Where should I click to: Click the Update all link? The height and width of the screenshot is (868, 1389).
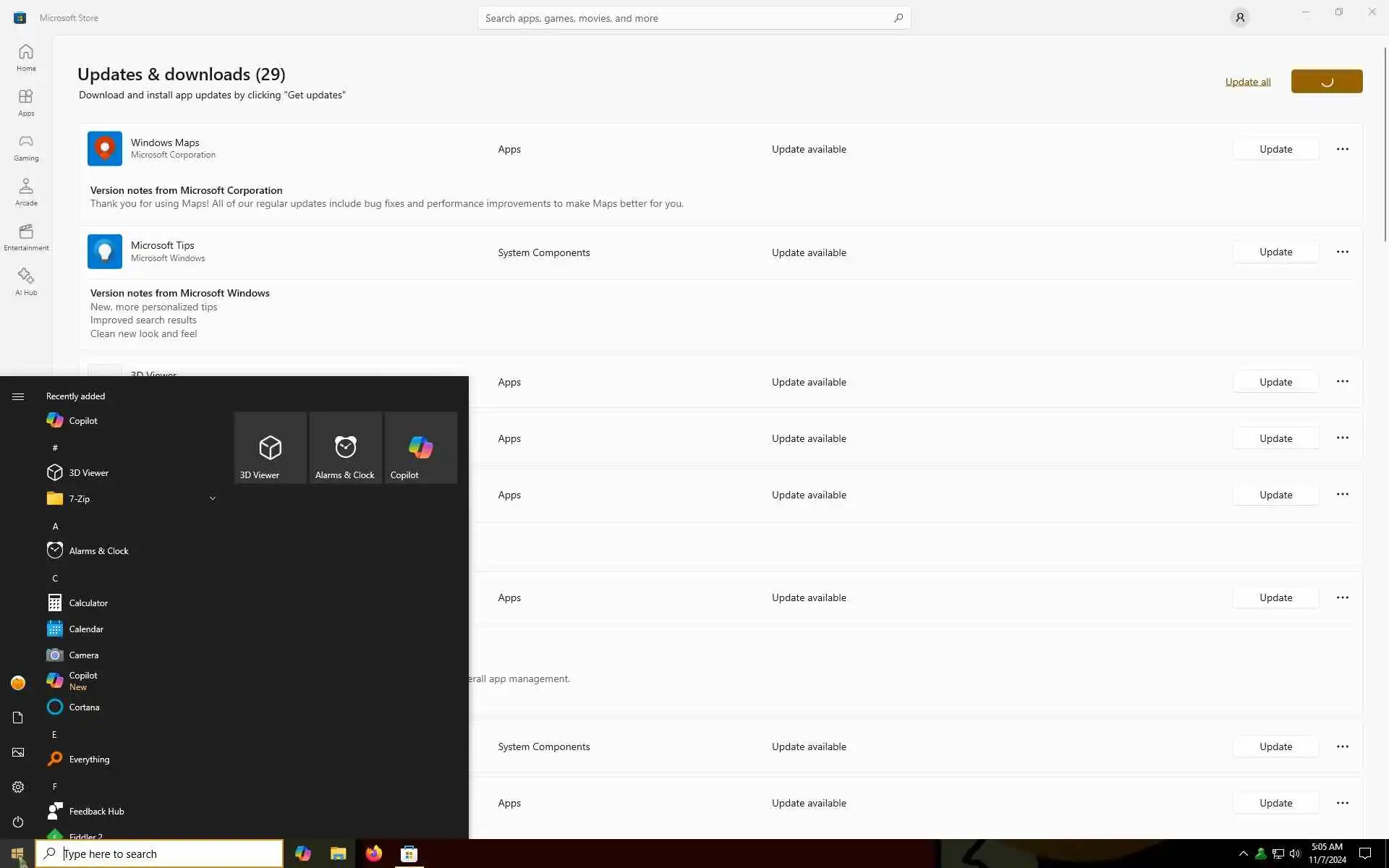[x=1247, y=82]
